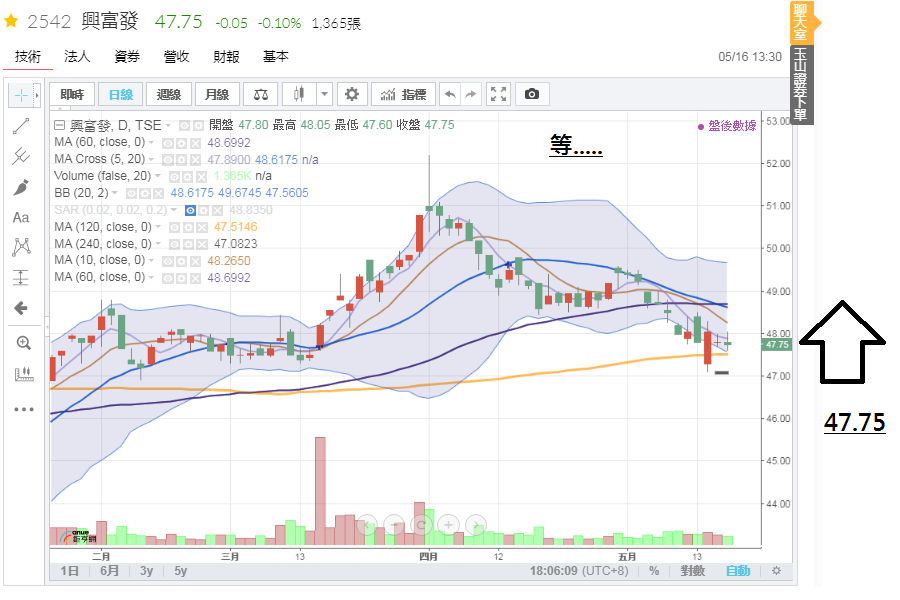This screenshot has width=900, height=600.
Task: Select the Aa text annotation tool
Action: point(21,218)
